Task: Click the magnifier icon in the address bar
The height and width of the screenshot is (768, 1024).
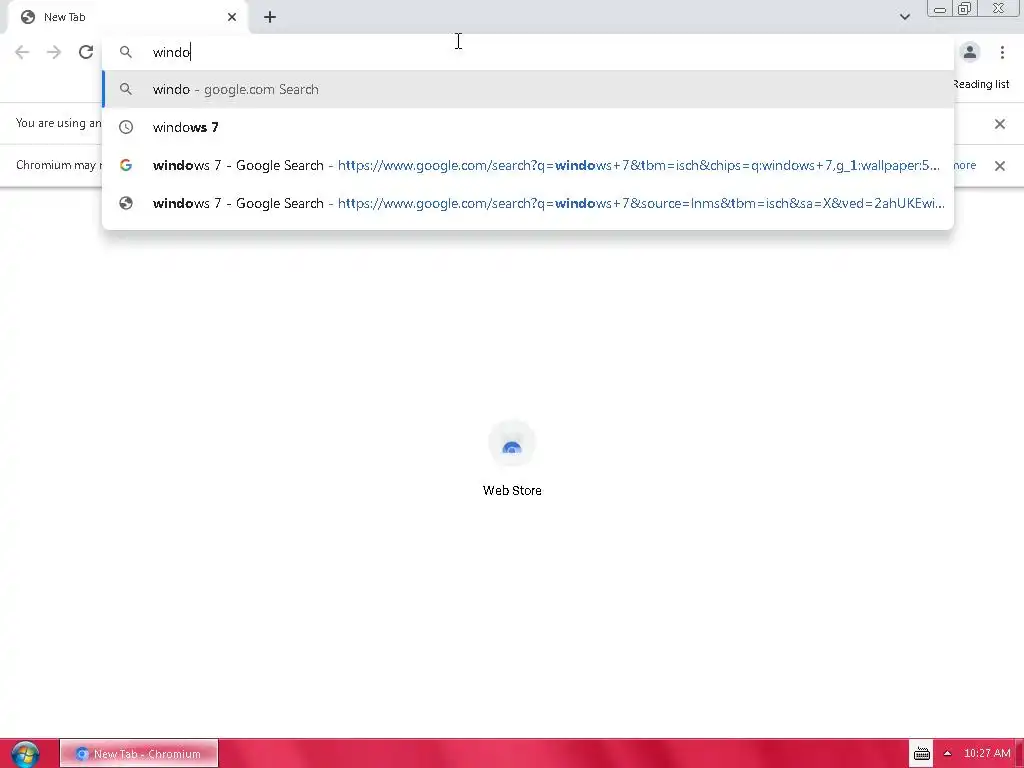Action: [x=126, y=52]
